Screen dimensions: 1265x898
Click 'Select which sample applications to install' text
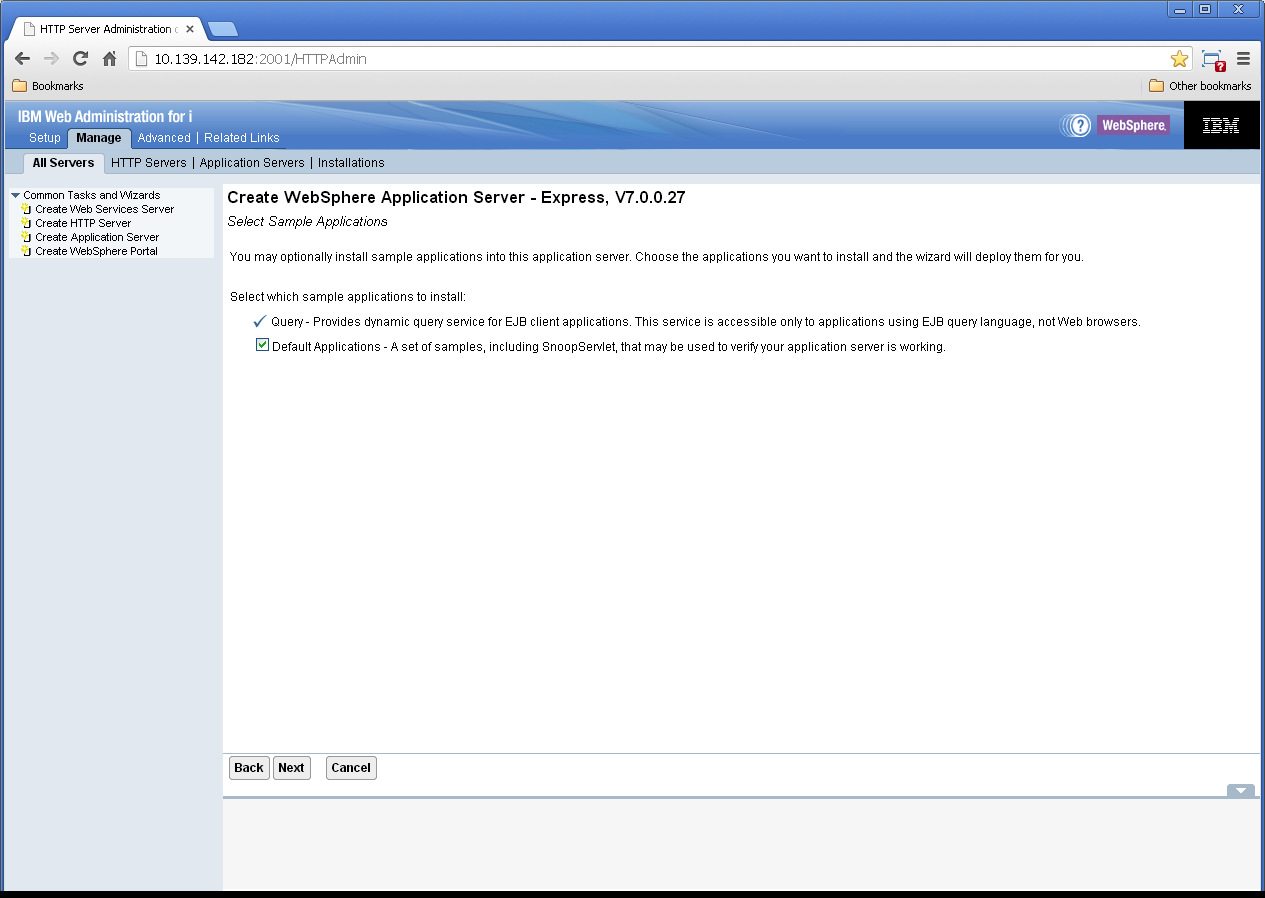point(348,297)
